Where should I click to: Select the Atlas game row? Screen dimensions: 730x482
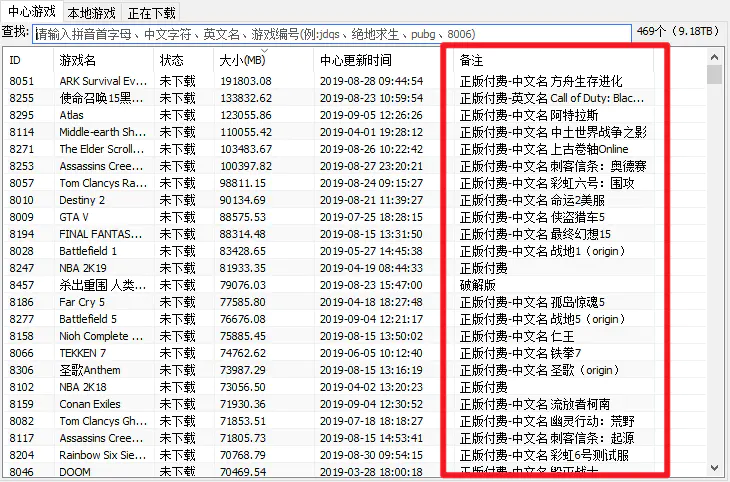click(355, 115)
